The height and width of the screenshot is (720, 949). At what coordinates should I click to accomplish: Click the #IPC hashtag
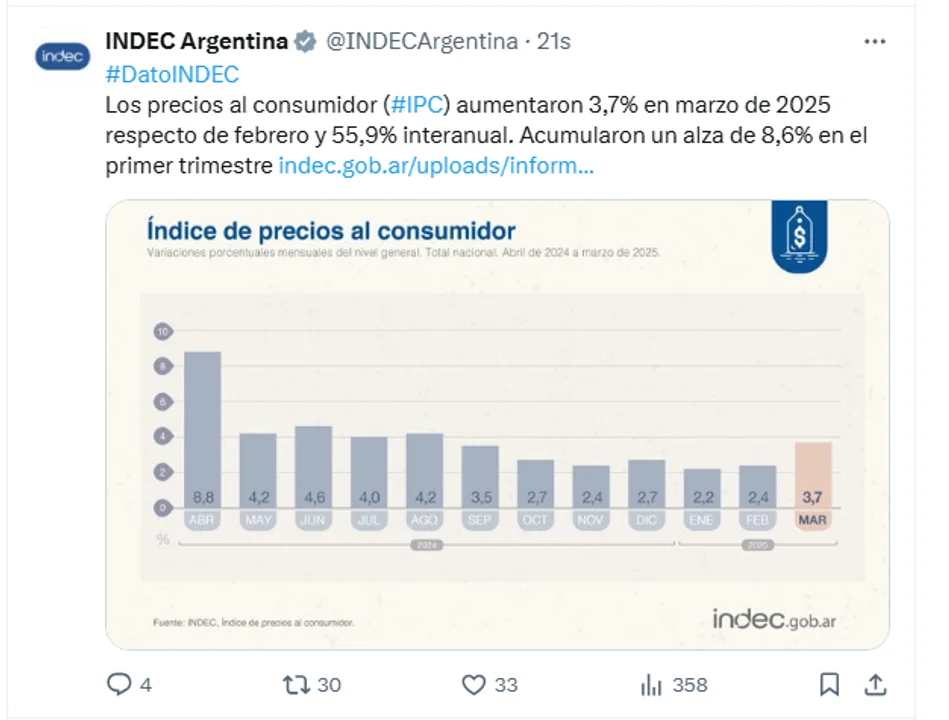[415, 105]
